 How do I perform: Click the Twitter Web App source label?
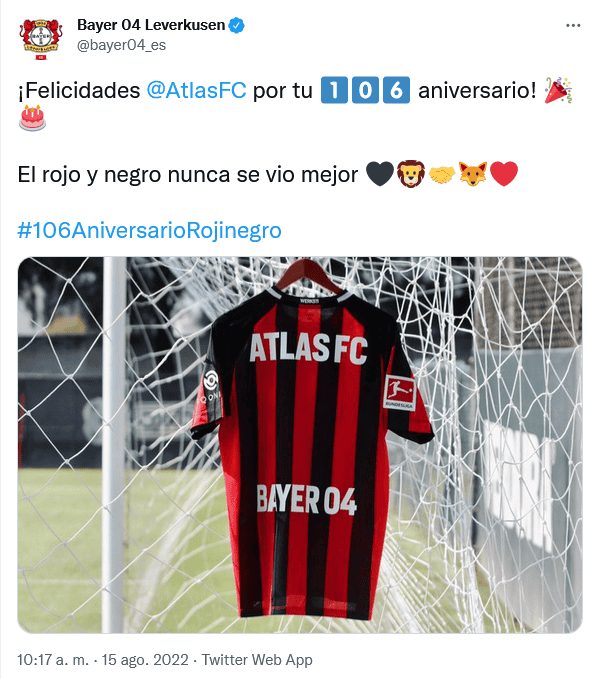[x=257, y=660]
